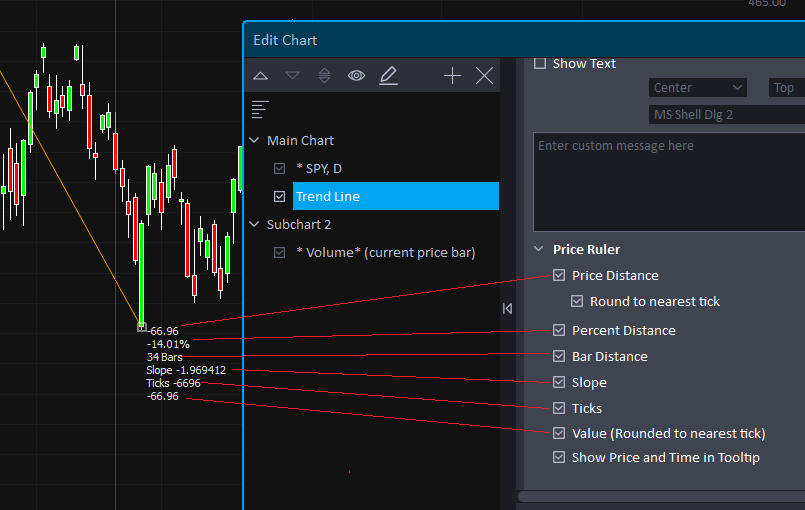Viewport: 805px width, 510px height.
Task: Click the move down arrow icon
Action: point(293,76)
